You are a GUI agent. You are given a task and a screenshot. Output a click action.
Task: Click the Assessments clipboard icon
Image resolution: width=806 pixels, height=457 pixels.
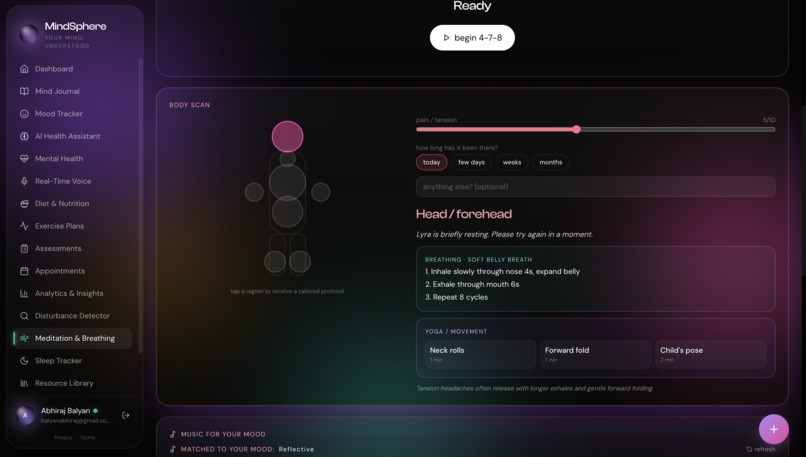(24, 248)
